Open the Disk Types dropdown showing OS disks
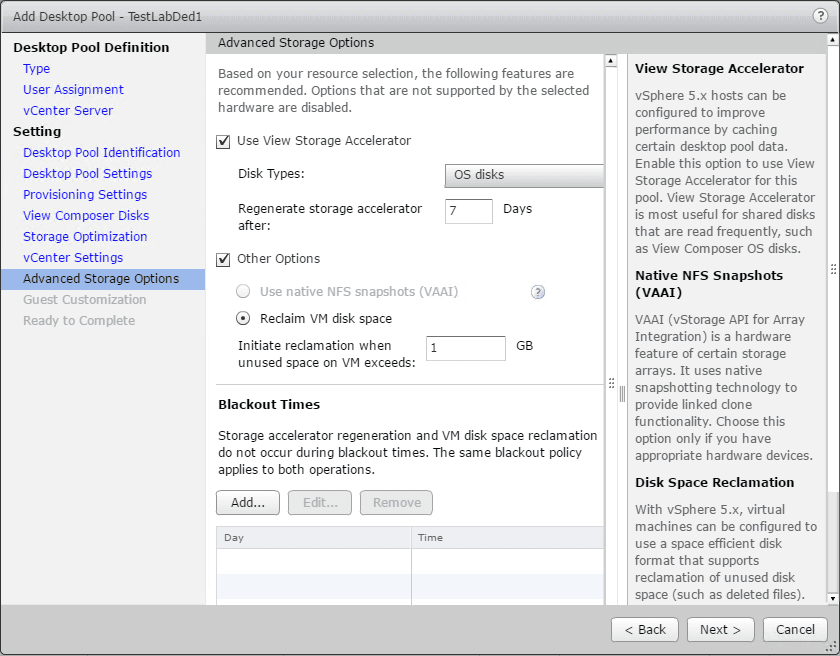Image resolution: width=840 pixels, height=656 pixels. [524, 175]
